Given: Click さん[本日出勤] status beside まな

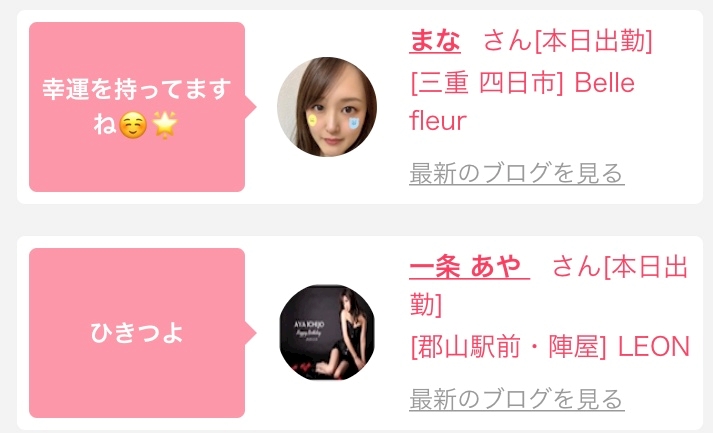Looking at the screenshot, I should (x=567, y=40).
